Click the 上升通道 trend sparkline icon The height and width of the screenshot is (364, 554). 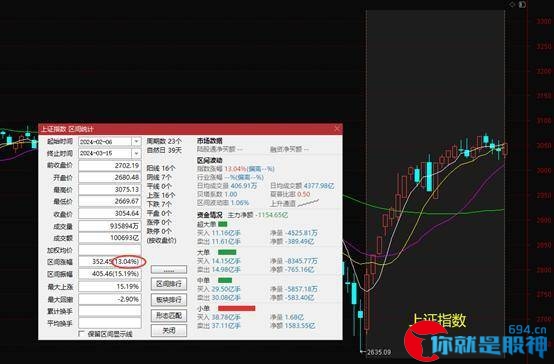coord(308,203)
